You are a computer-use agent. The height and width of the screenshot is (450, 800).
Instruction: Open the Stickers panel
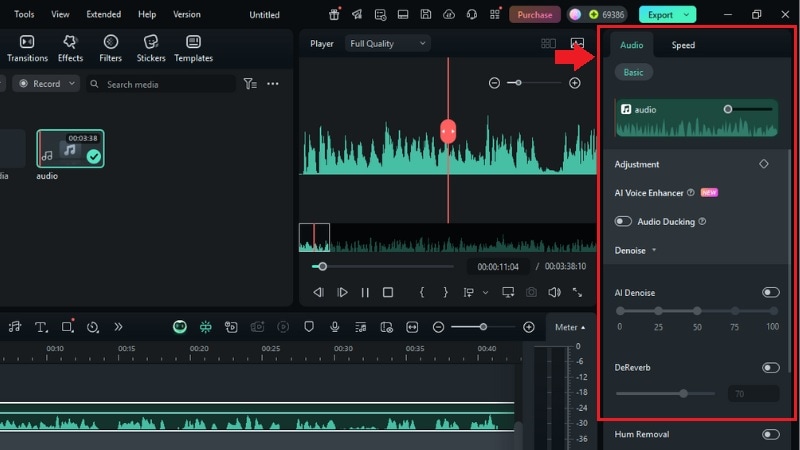pyautogui.click(x=151, y=48)
